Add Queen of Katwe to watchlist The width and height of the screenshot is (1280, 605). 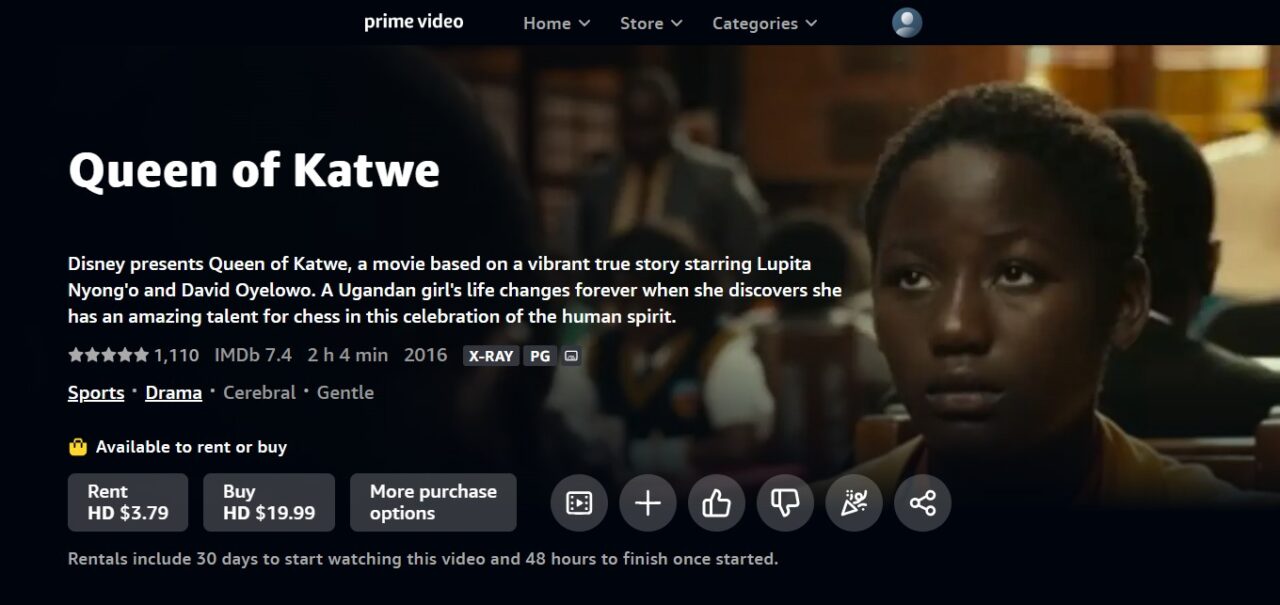(x=648, y=503)
